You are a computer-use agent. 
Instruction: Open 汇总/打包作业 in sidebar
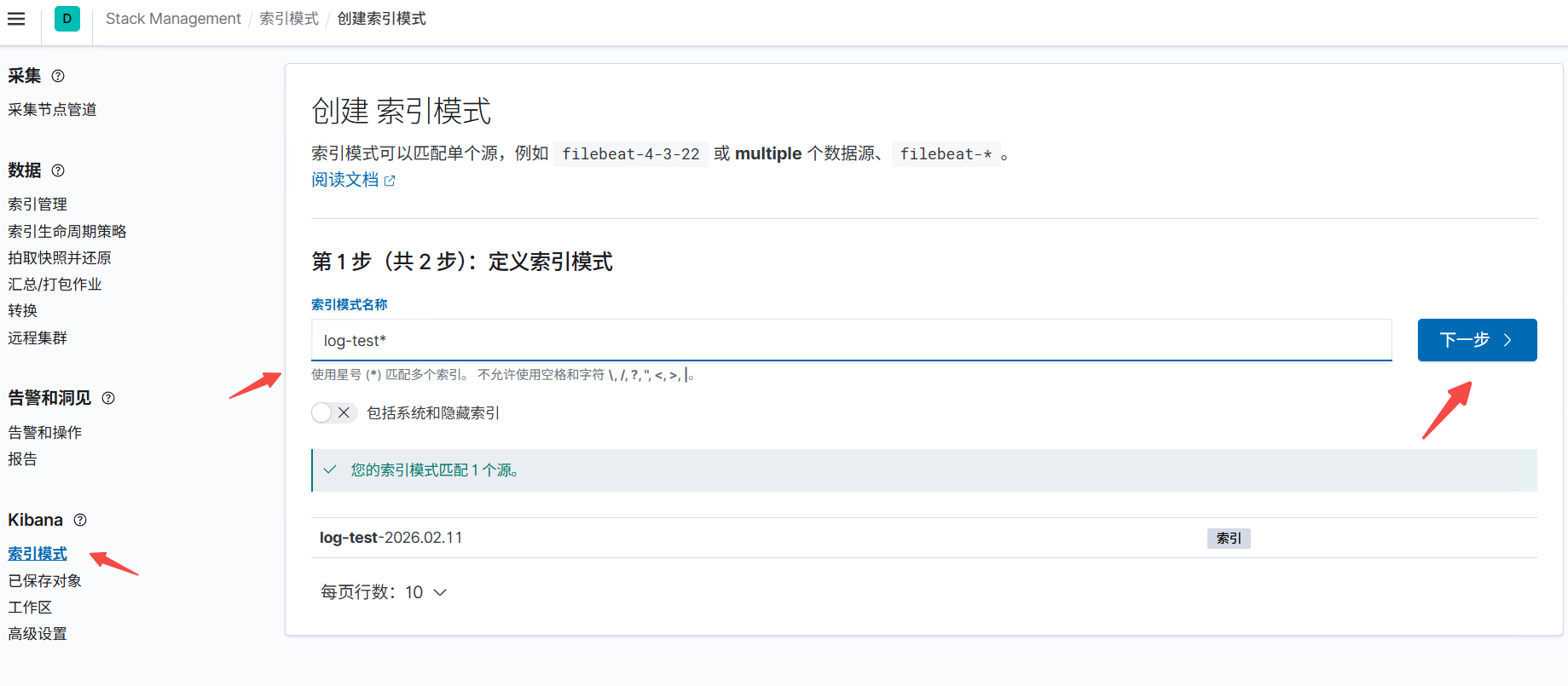(x=55, y=285)
